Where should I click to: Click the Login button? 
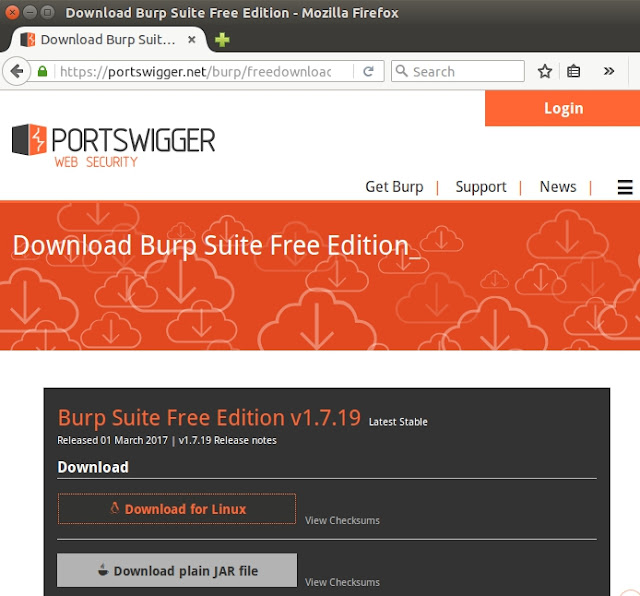click(562, 108)
